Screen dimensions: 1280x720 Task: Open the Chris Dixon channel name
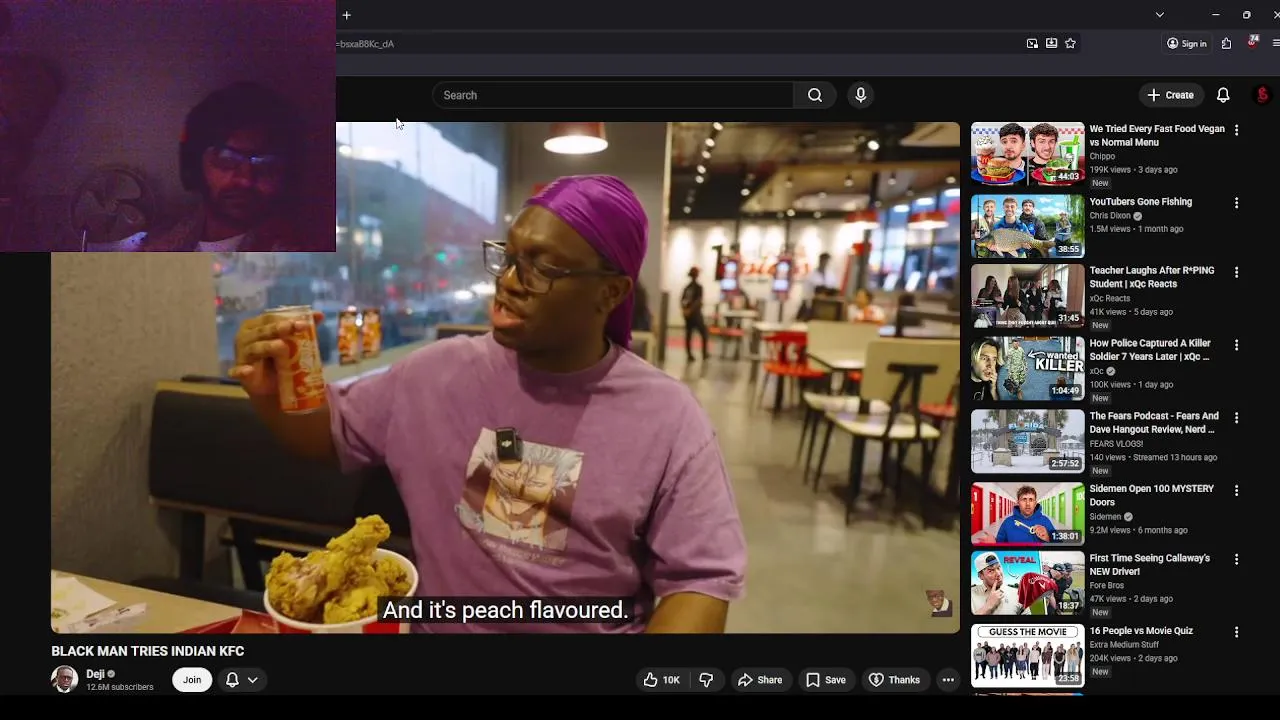1110,216
